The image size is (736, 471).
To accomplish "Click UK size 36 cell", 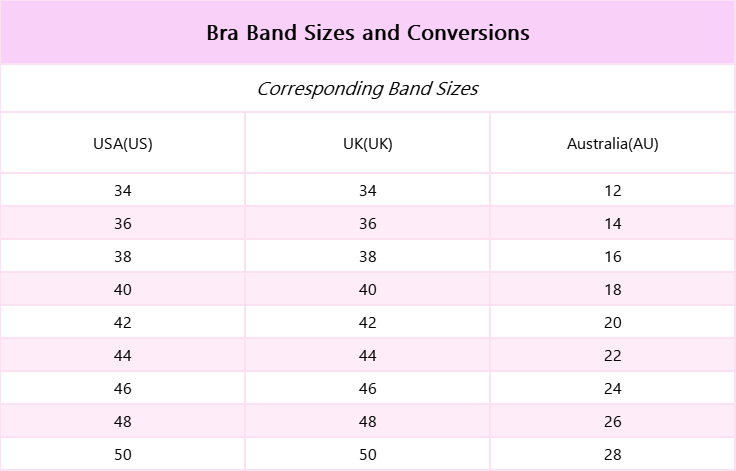I will pos(368,224).
